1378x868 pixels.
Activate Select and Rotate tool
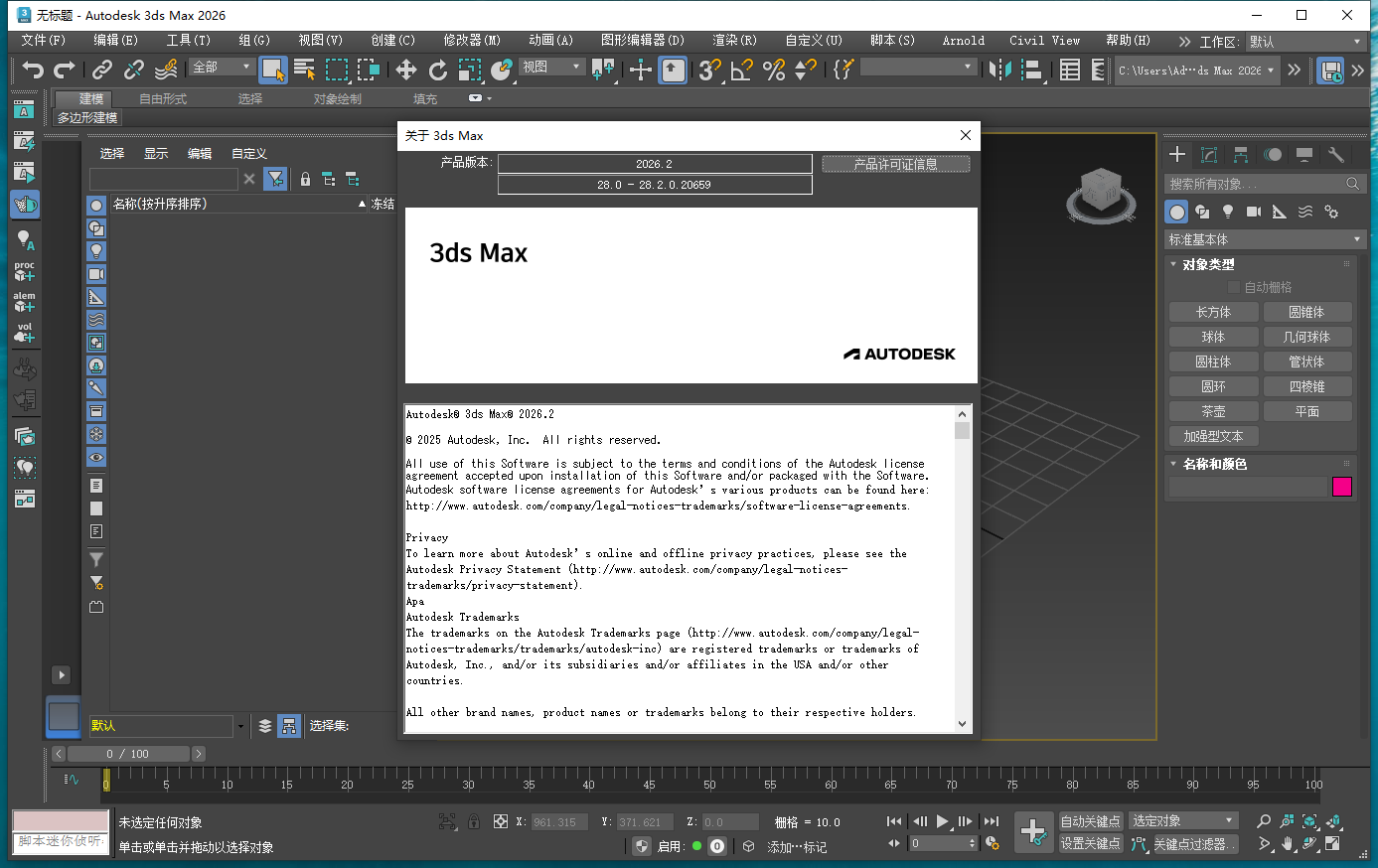438,70
